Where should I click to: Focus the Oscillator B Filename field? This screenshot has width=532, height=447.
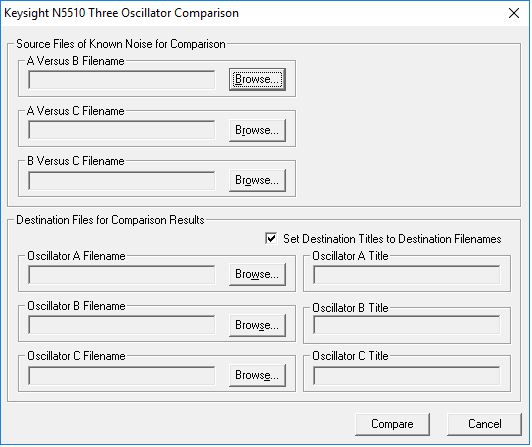[x=121, y=325]
